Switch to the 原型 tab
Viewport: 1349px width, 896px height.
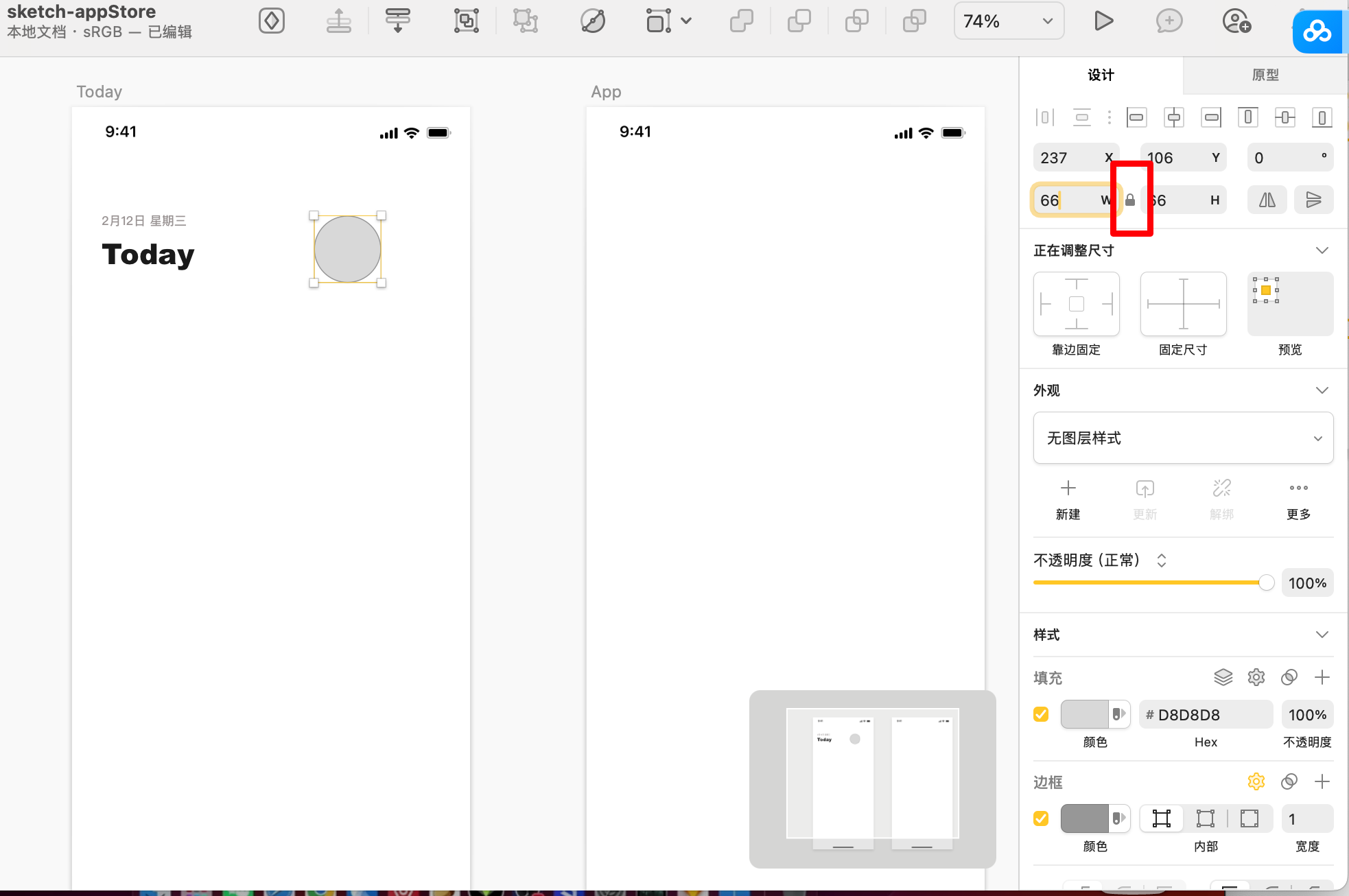(1265, 75)
